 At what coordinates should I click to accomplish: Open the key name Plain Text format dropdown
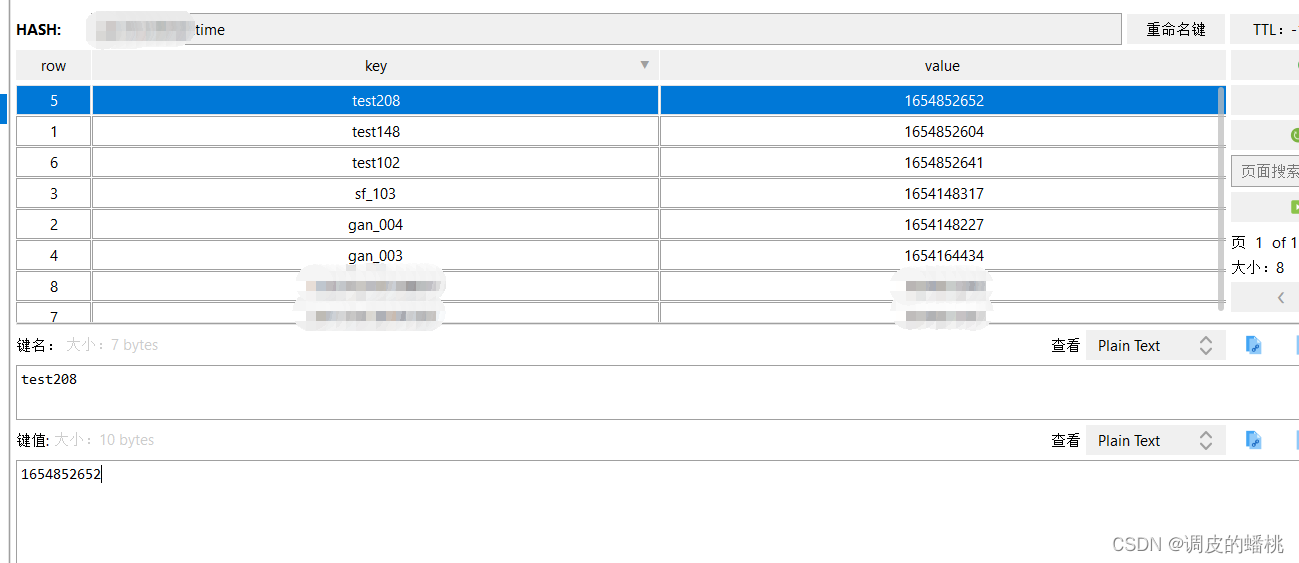tap(1155, 346)
